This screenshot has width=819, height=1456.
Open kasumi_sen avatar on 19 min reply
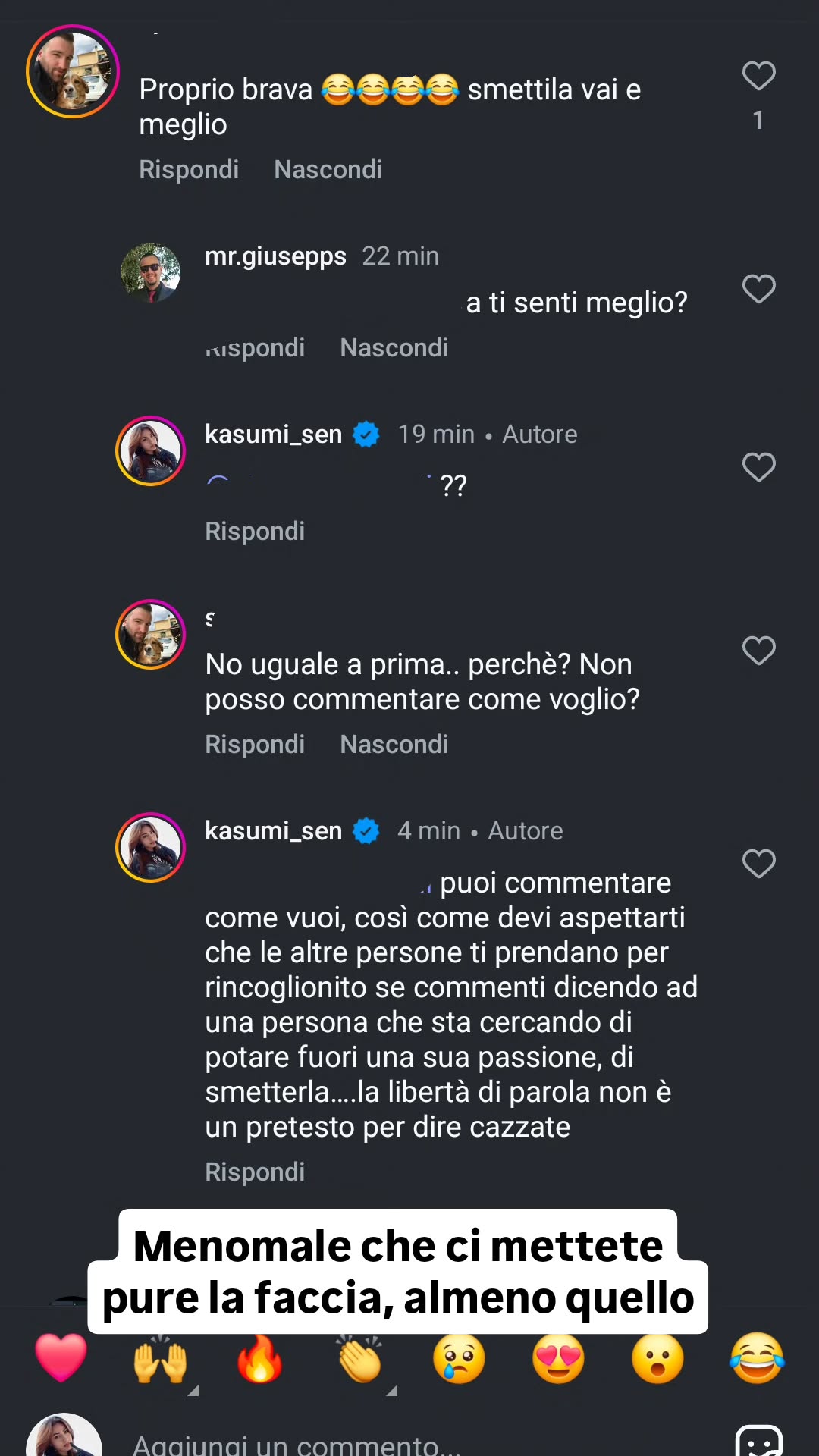pos(150,450)
